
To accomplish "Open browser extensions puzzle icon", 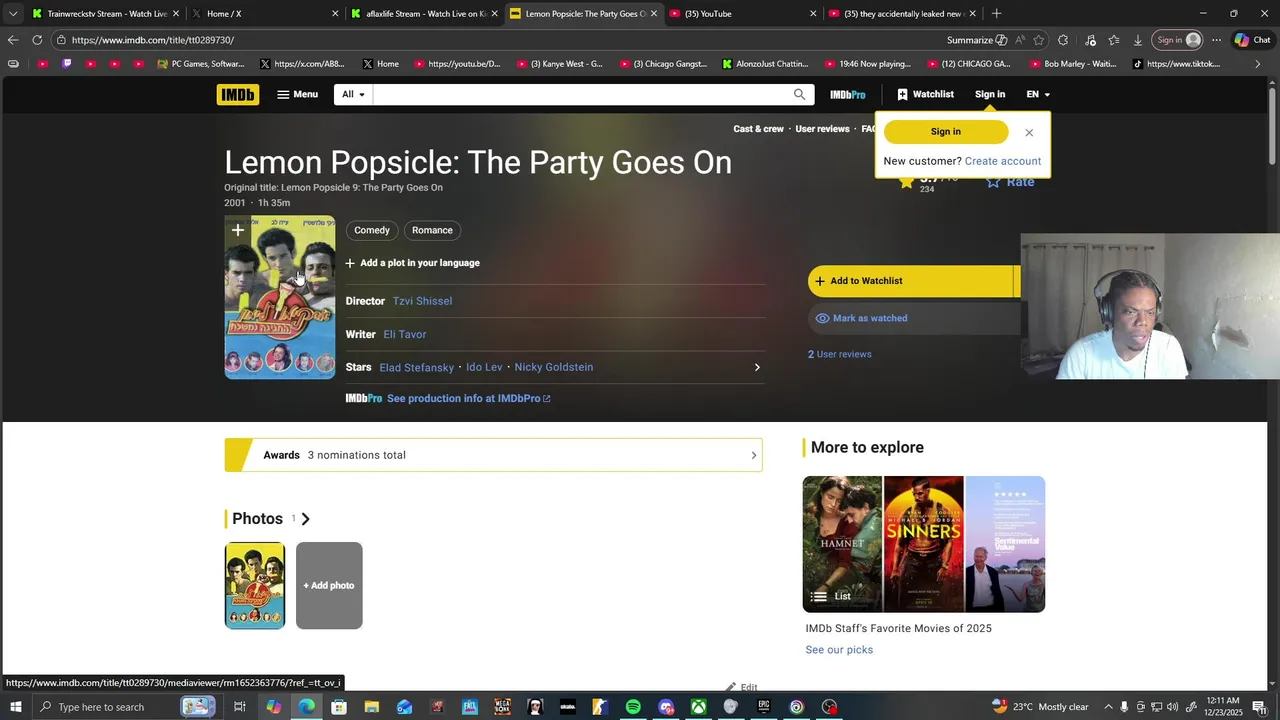I will (1063, 40).
